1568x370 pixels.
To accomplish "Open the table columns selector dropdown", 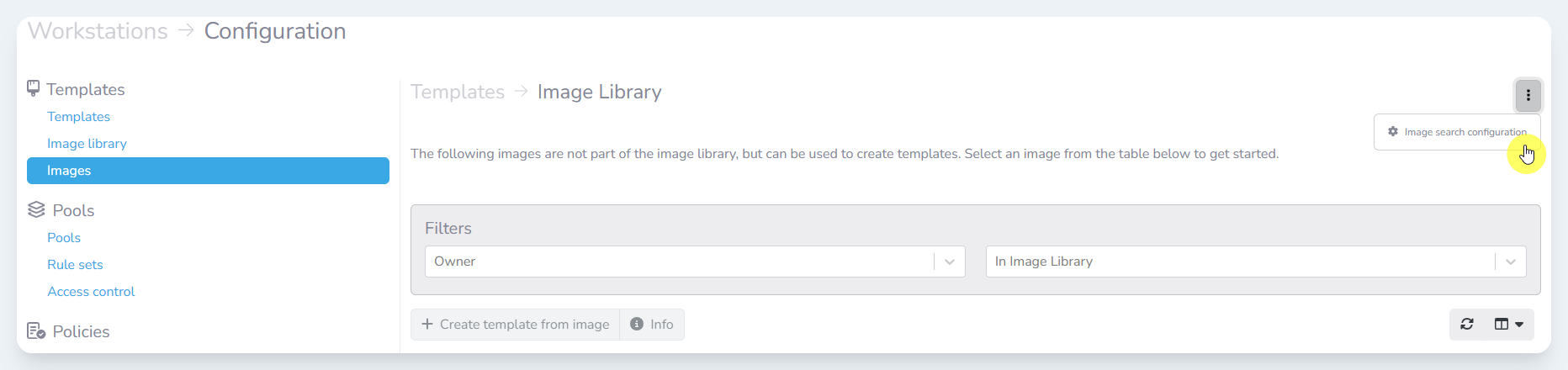I will coord(1509,325).
